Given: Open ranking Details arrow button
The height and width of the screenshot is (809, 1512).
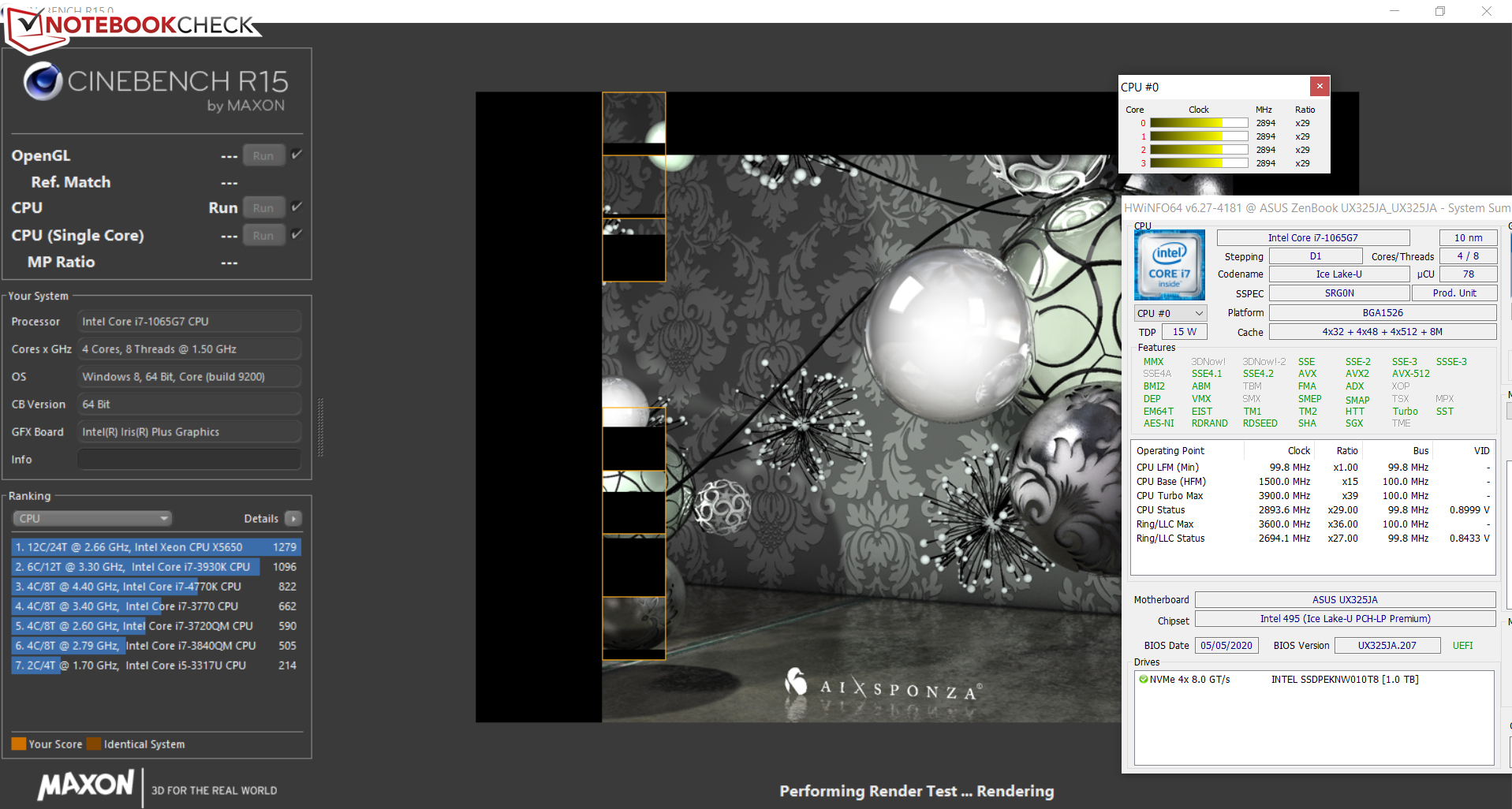Looking at the screenshot, I should tap(293, 518).
